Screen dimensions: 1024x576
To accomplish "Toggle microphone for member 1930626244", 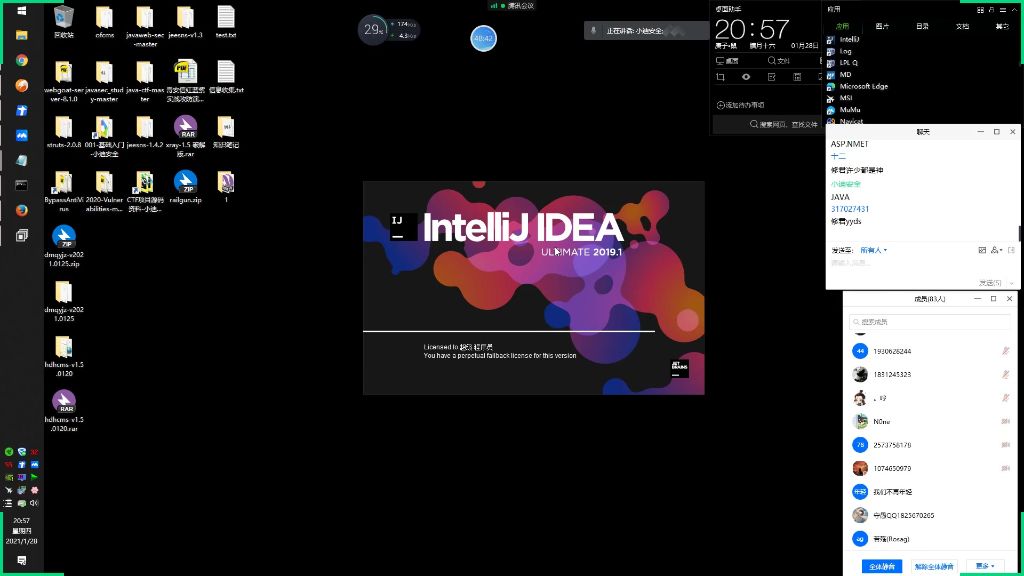I will [x=1006, y=351].
